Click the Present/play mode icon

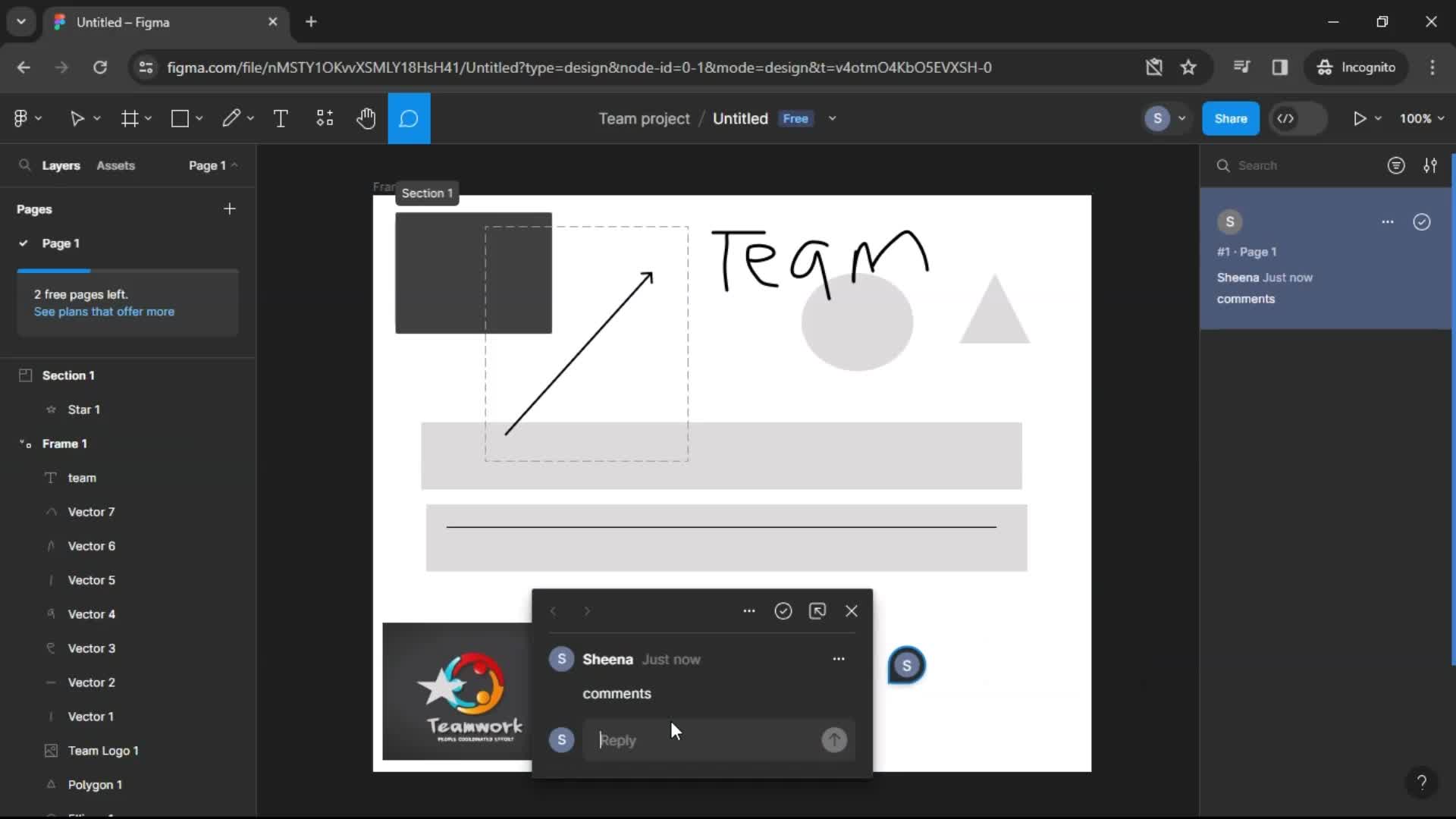(1360, 118)
